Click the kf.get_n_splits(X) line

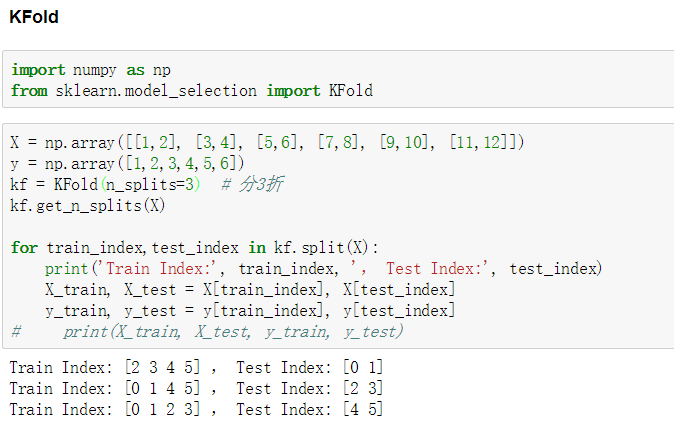pos(88,205)
